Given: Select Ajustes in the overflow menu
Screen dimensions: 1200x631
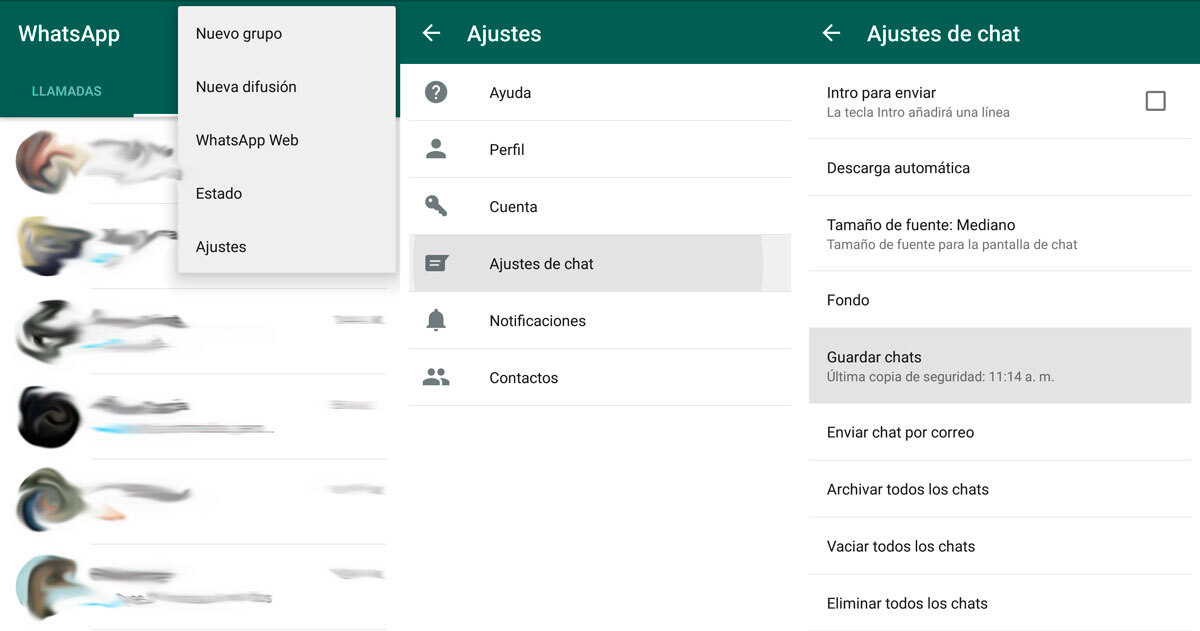Looking at the screenshot, I should point(221,247).
